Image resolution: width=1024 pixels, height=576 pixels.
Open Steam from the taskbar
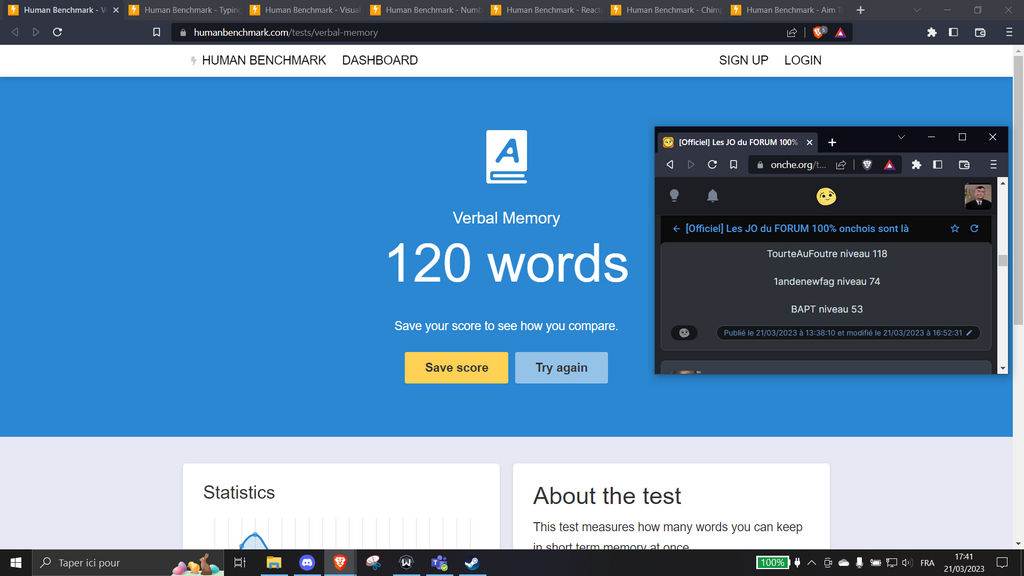(472, 562)
